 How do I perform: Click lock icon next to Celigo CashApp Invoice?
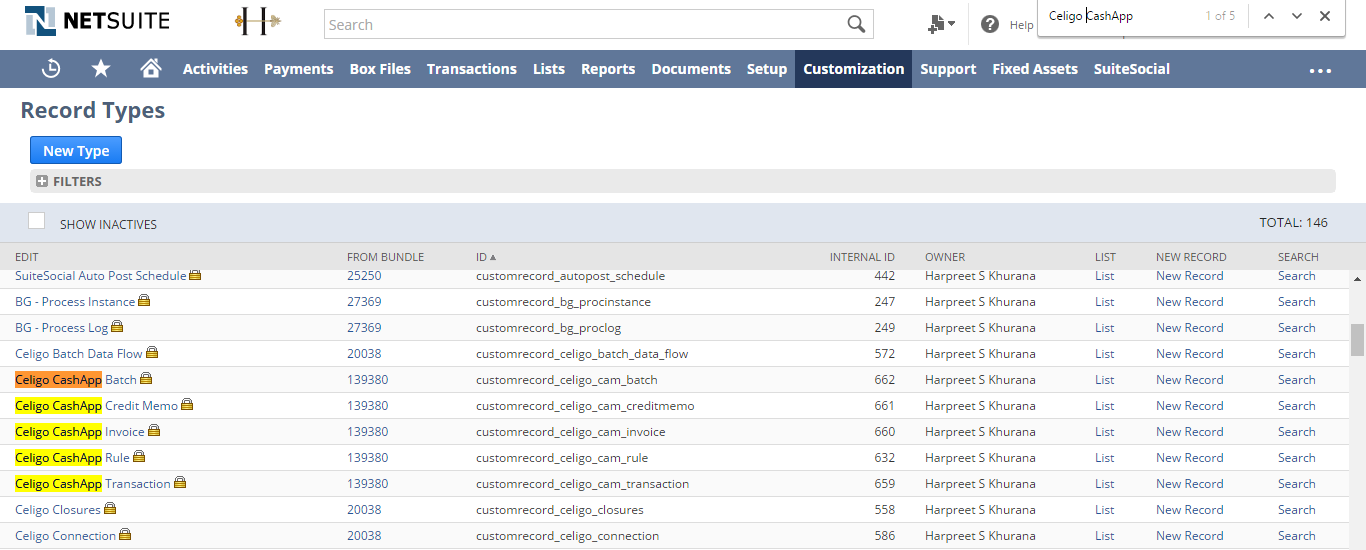pyautogui.click(x=154, y=430)
